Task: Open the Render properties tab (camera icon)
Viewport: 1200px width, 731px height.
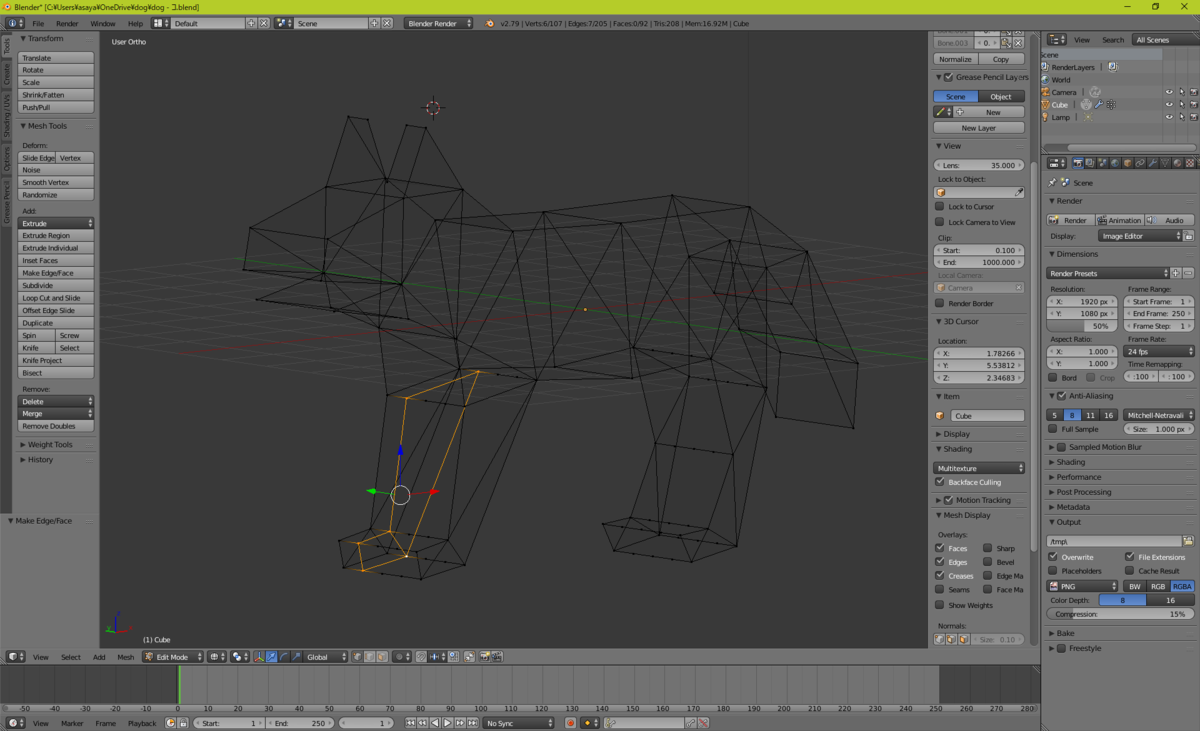Action: (x=1078, y=163)
